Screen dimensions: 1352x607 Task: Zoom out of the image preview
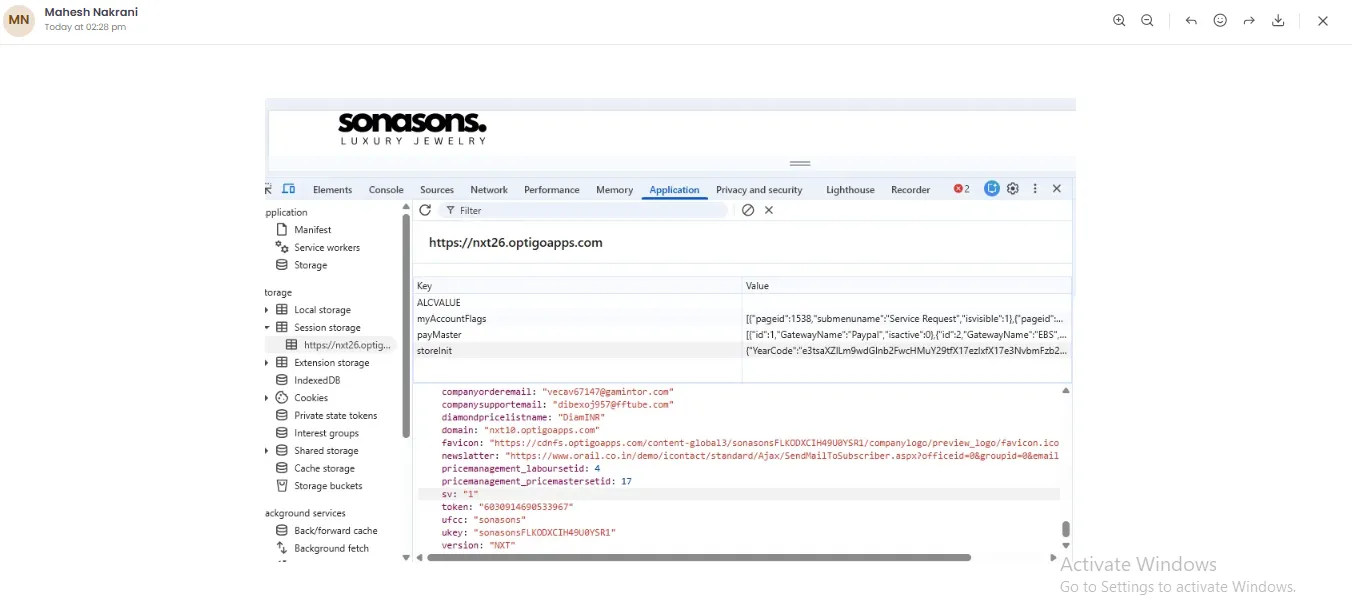pos(1147,21)
